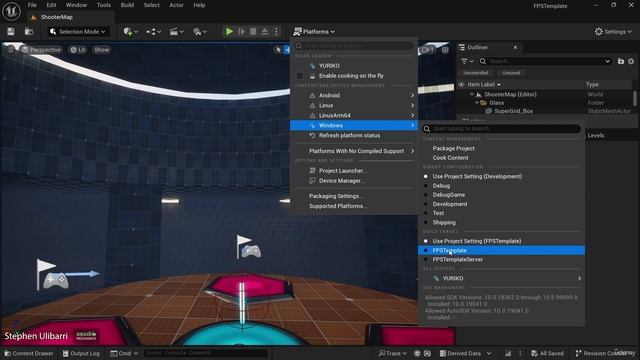
Task: Open the File menu
Action: (x=32, y=5)
